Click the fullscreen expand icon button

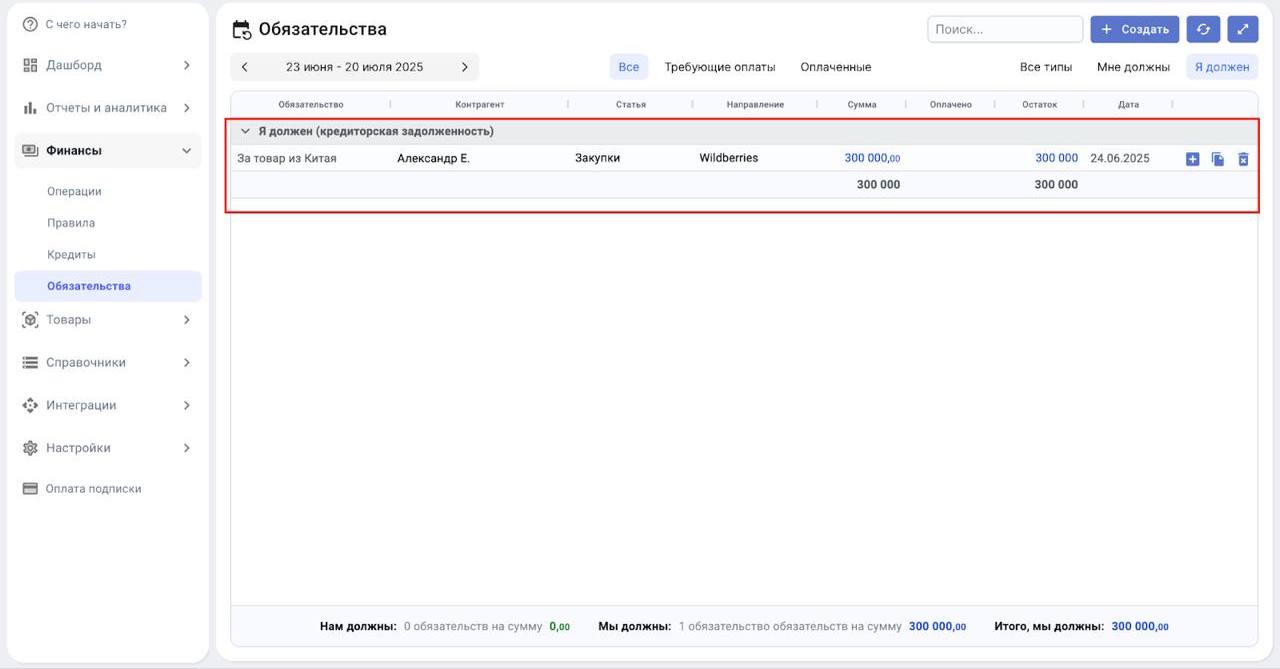[1242, 30]
